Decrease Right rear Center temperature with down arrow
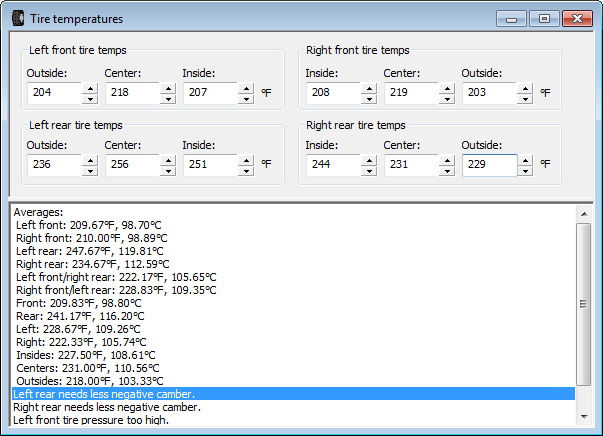Viewport: 603px width, 436px height. (x=447, y=171)
